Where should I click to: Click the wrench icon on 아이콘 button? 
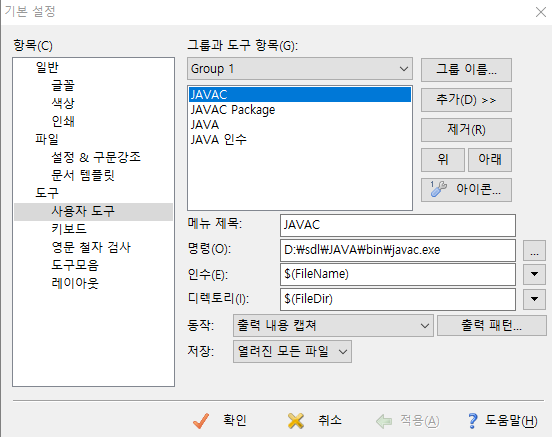438,189
